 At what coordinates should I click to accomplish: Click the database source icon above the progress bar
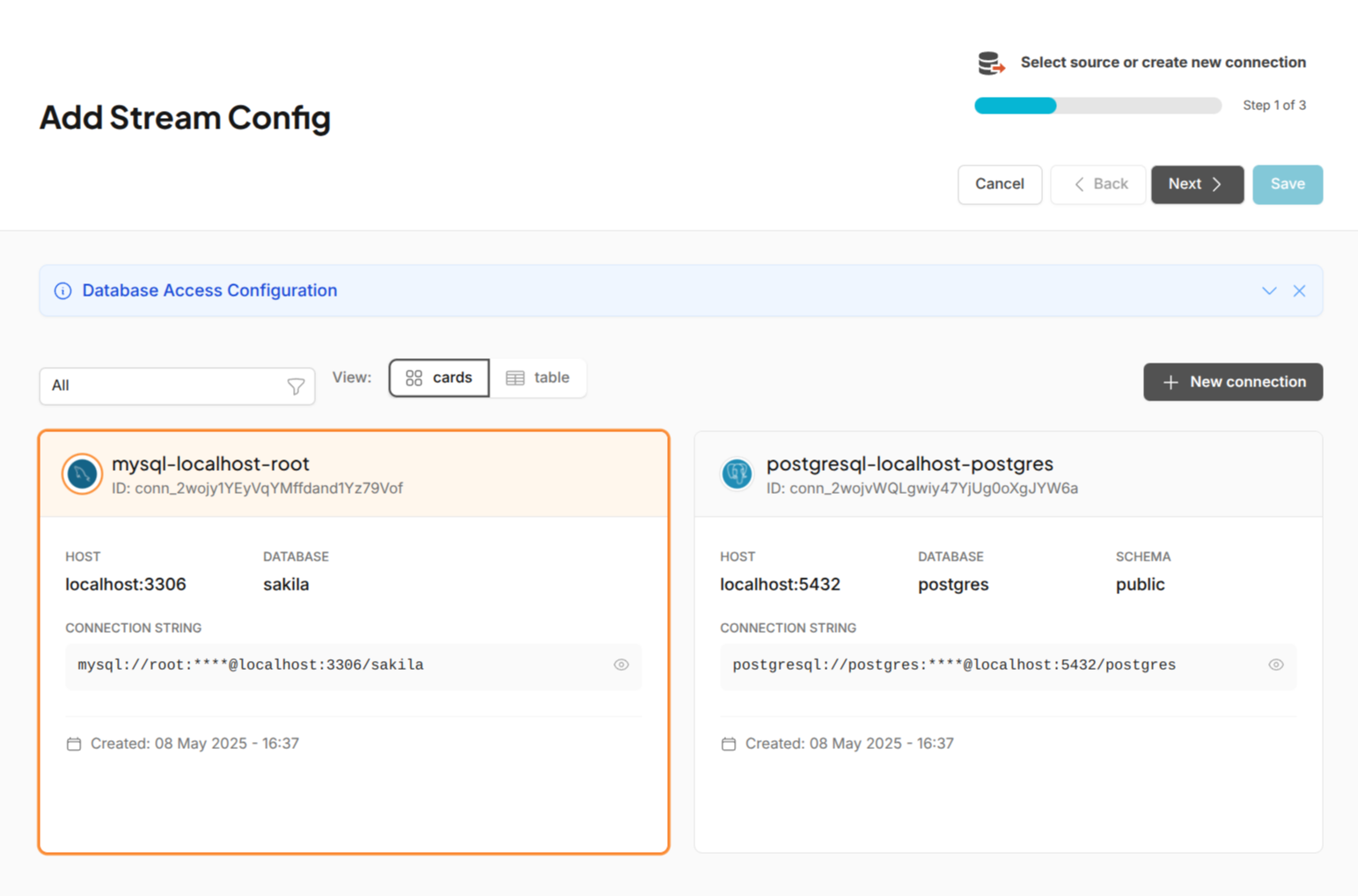(x=988, y=62)
